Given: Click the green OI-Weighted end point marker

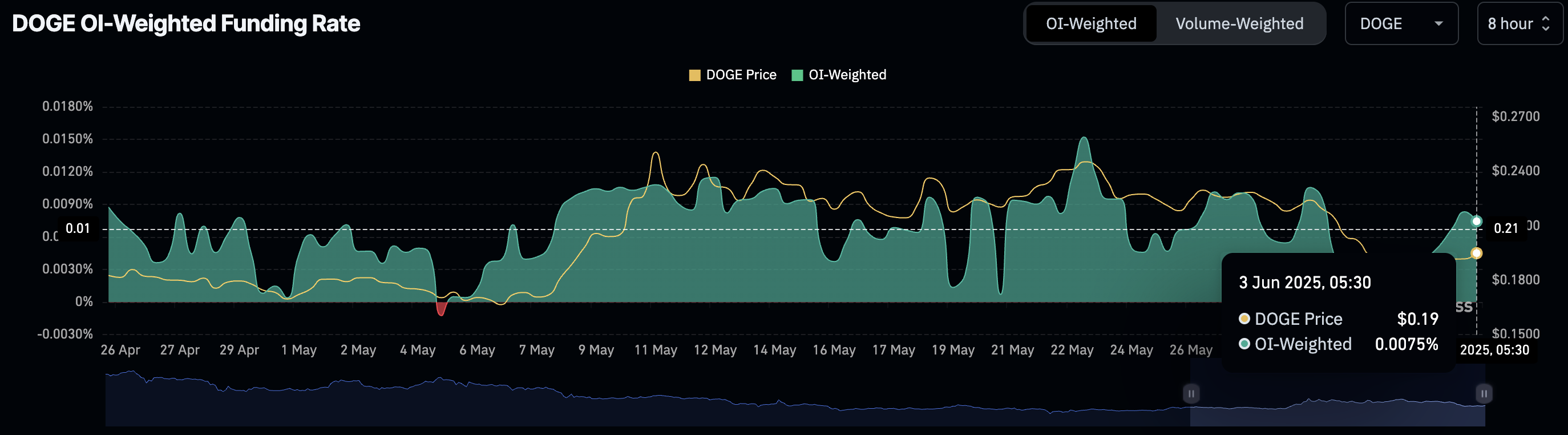Looking at the screenshot, I should pyautogui.click(x=1477, y=221).
